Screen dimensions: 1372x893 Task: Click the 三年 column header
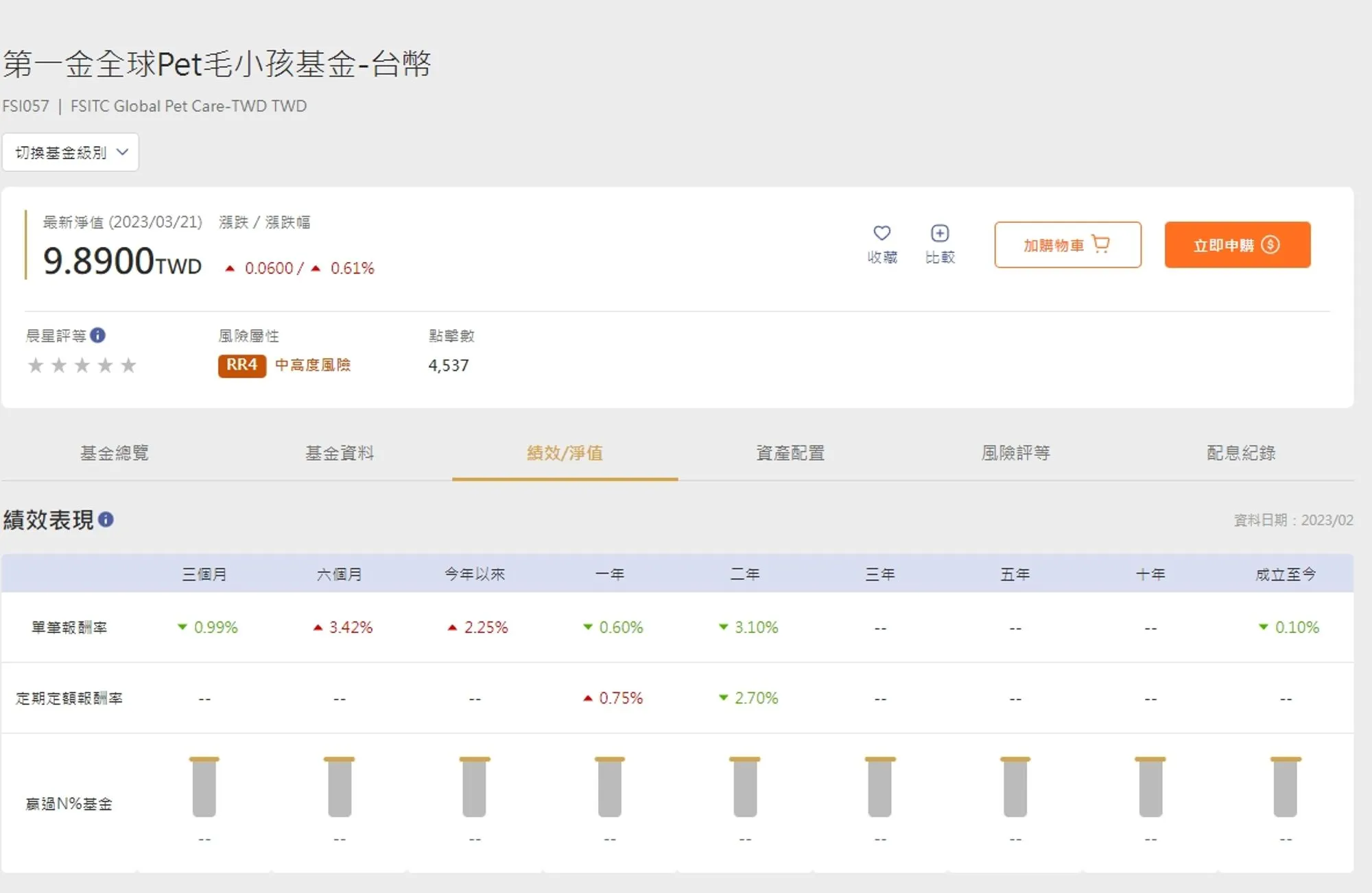(880, 574)
